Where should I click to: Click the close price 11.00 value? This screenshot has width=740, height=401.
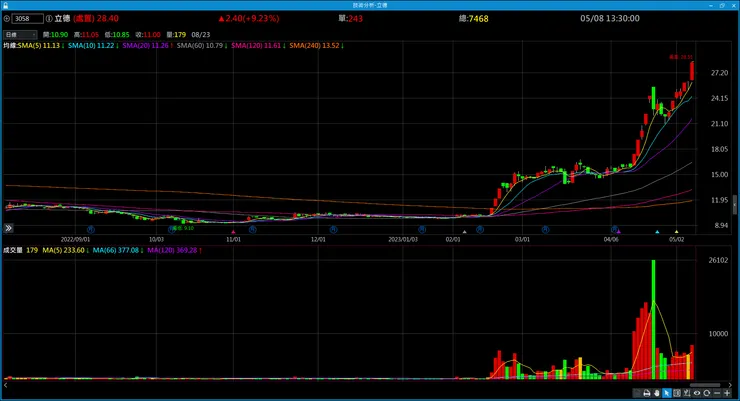click(x=151, y=34)
